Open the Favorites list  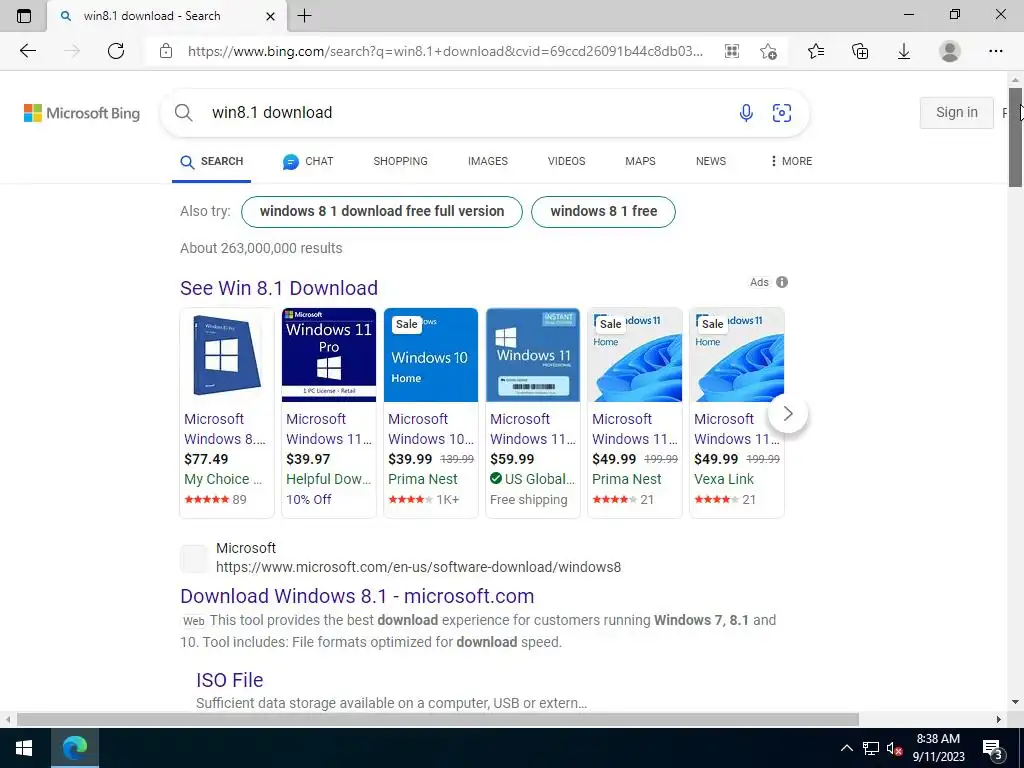(x=816, y=51)
